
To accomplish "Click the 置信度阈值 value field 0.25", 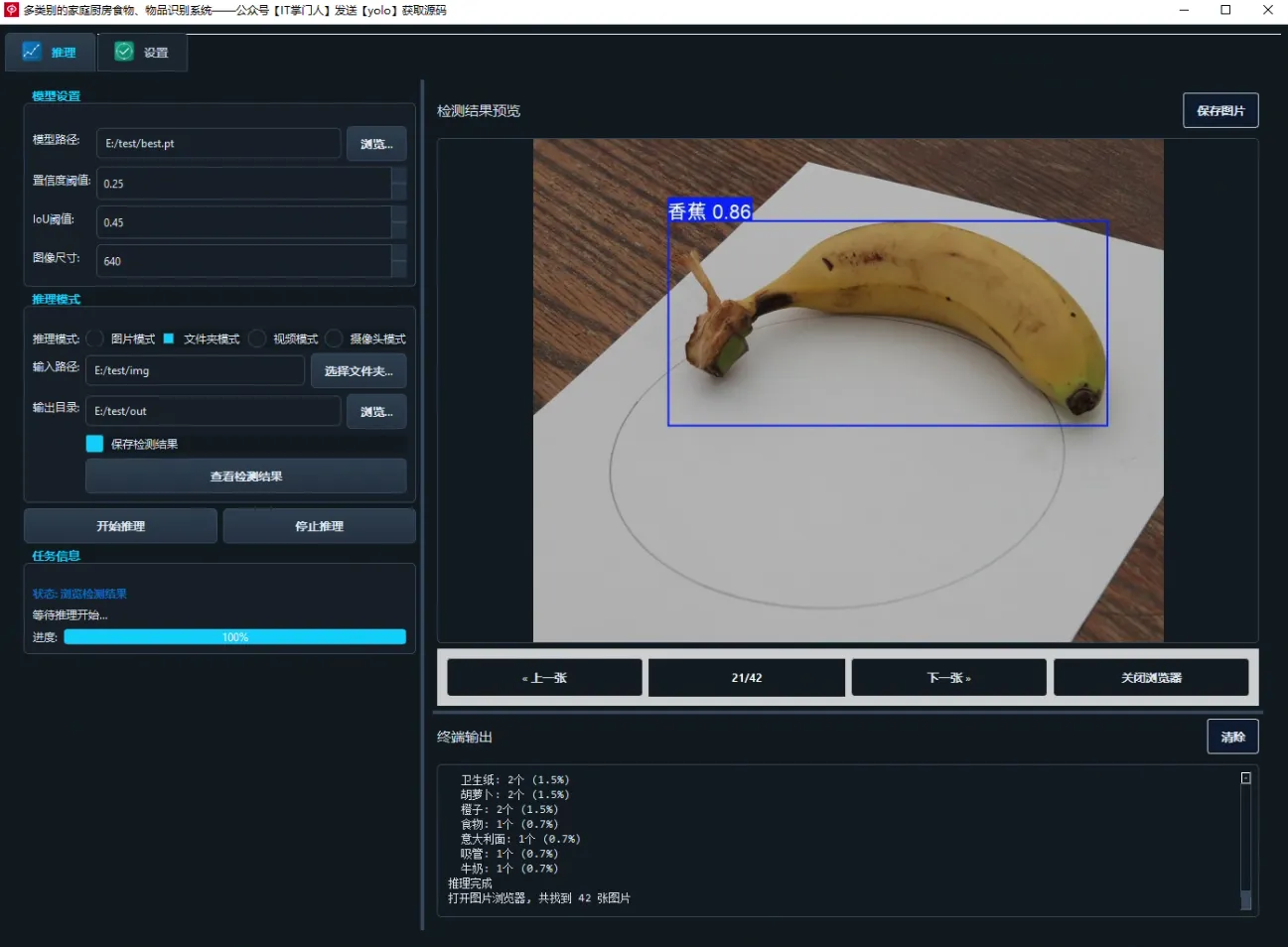I will pos(244,184).
